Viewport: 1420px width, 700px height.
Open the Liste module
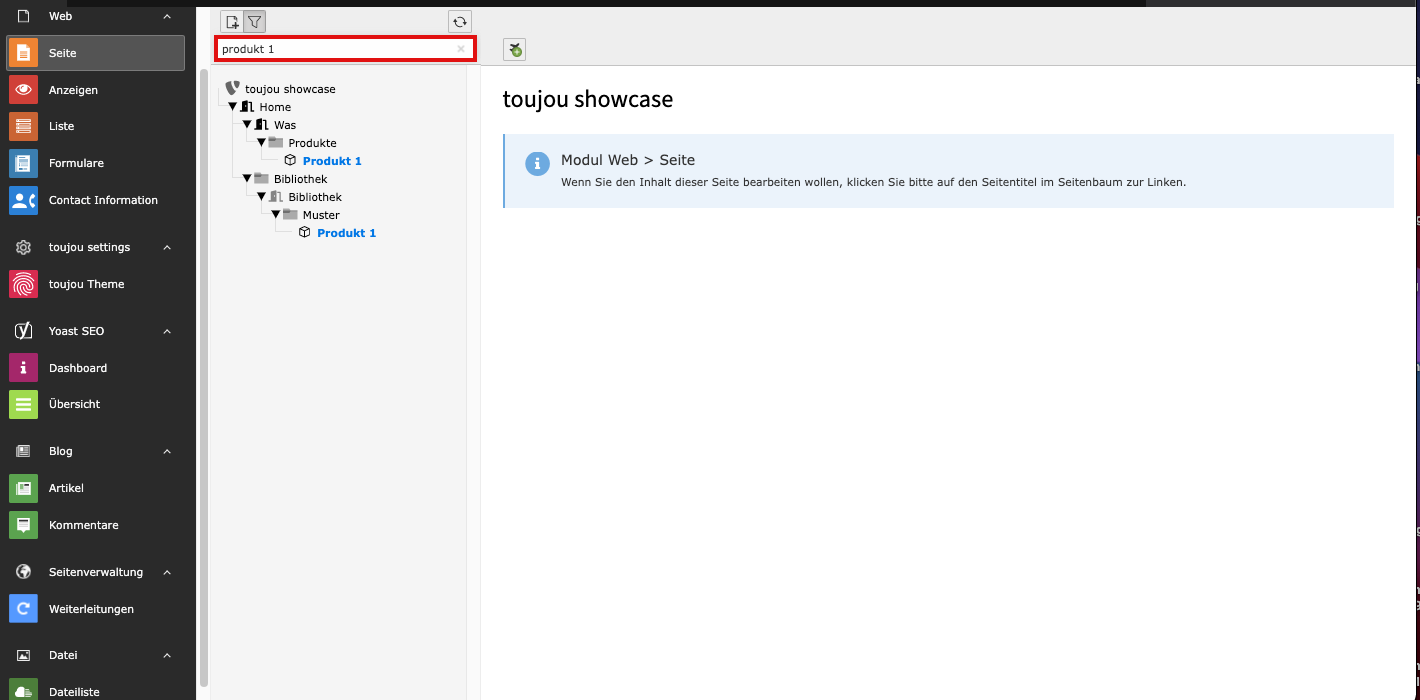tap(61, 126)
